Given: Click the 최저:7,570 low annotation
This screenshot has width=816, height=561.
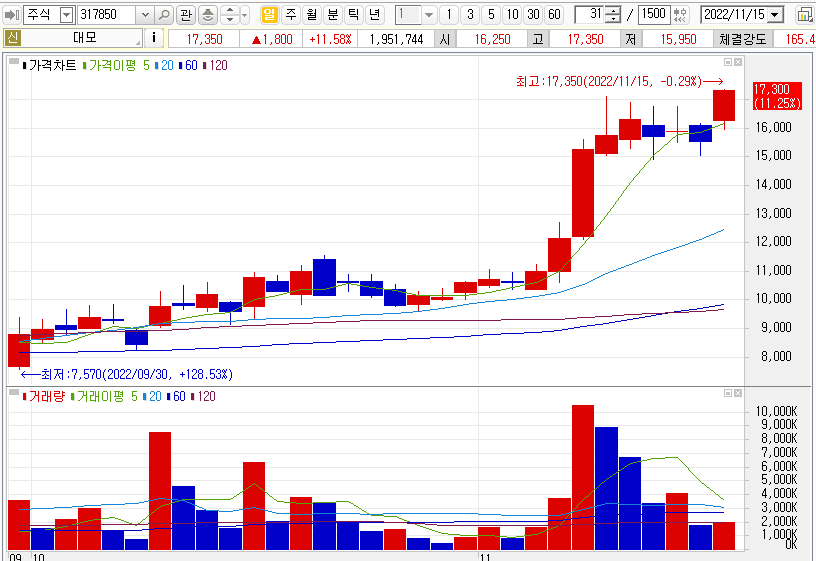Looking at the screenshot, I should pyautogui.click(x=126, y=374).
